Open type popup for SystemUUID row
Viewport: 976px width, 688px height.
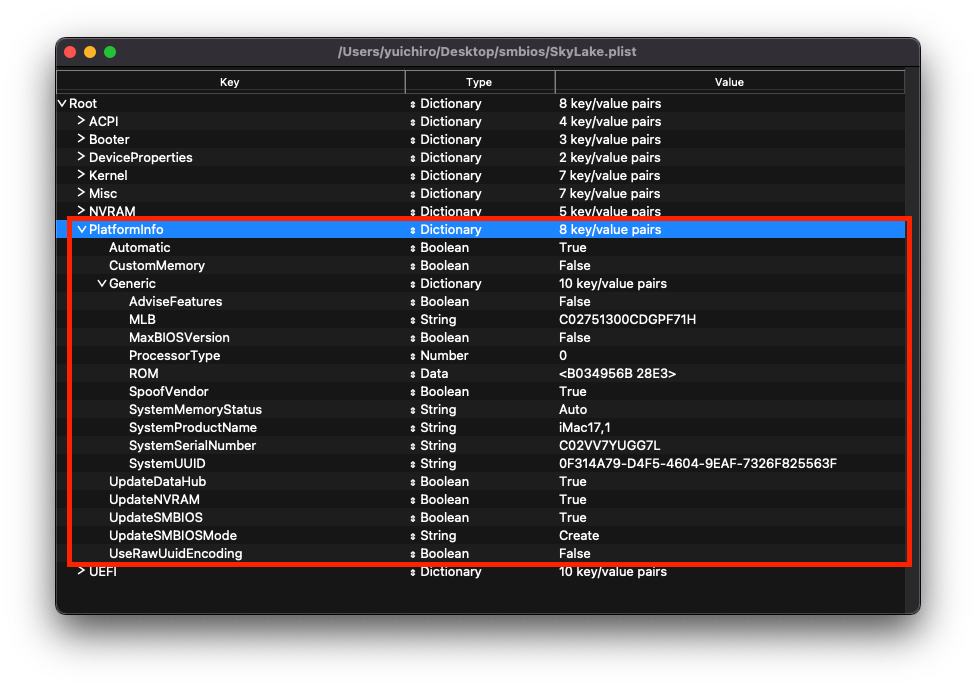413,464
